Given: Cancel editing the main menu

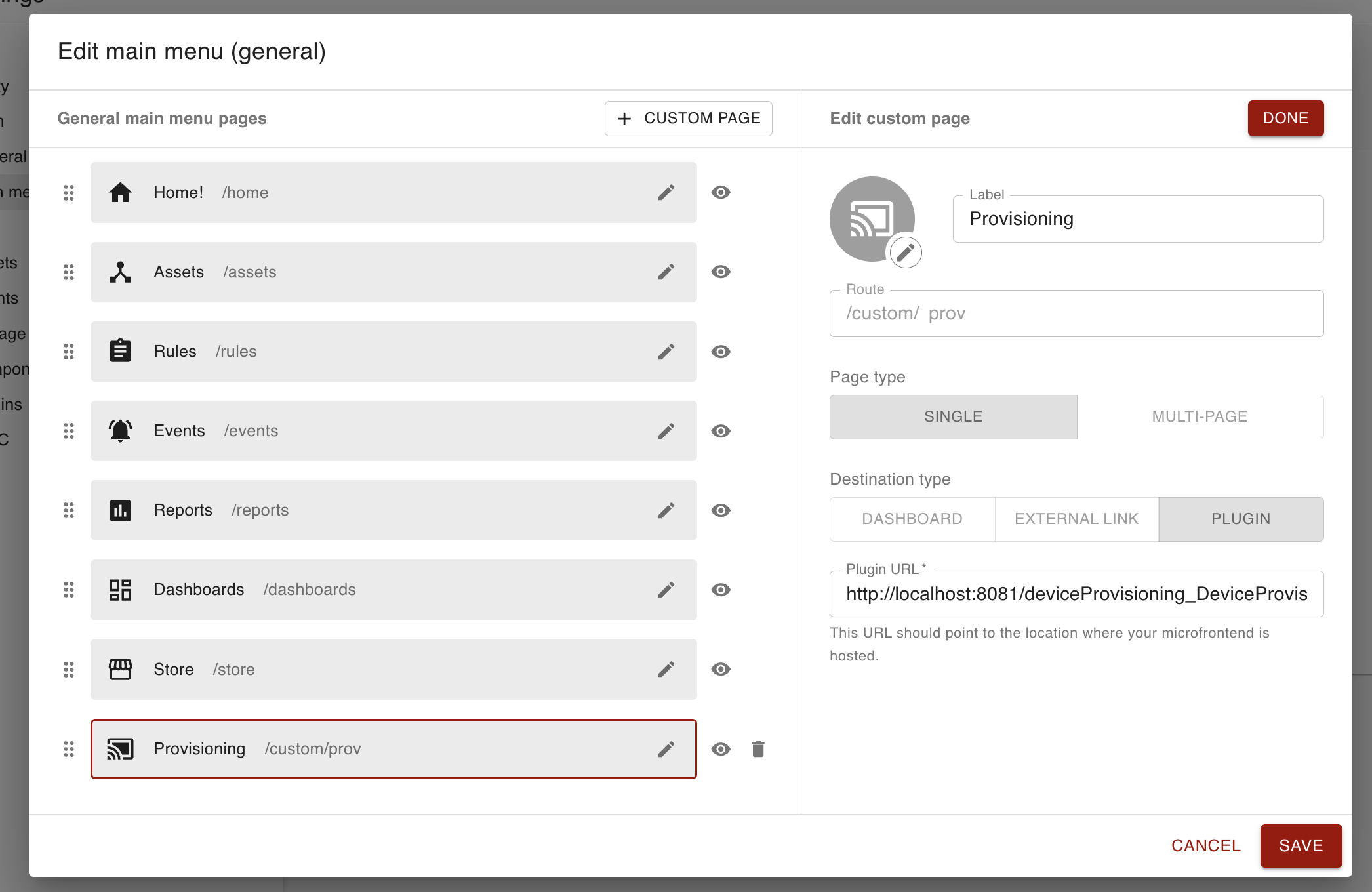Looking at the screenshot, I should point(1205,846).
